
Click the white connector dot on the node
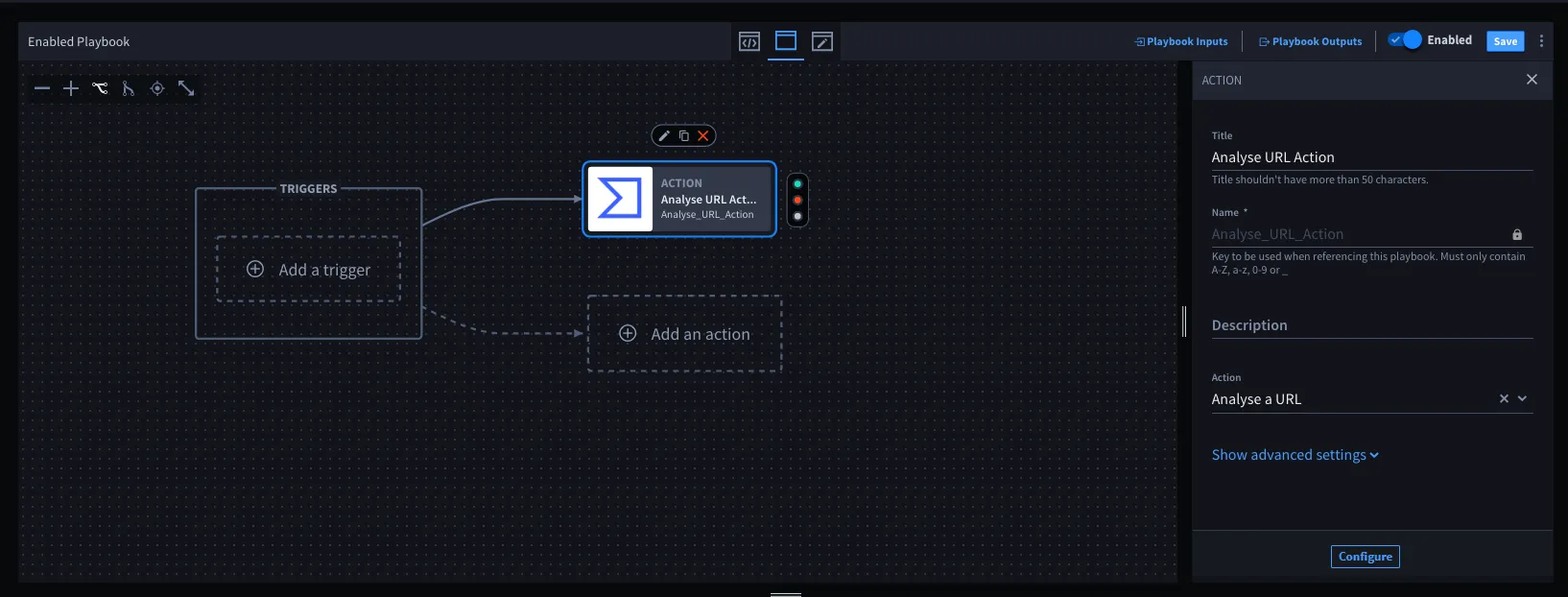pos(797,216)
